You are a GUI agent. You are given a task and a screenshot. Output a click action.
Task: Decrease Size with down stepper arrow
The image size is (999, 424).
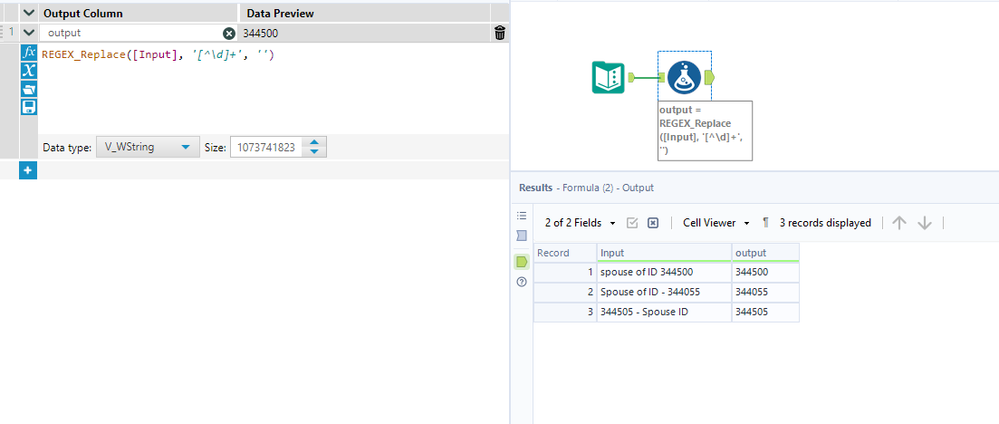point(314,152)
